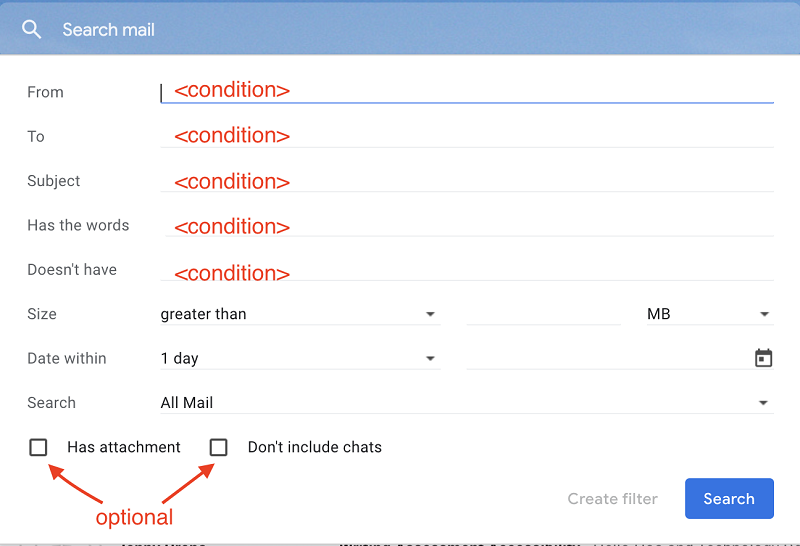
Task: Click the Create filter link
Action: click(612, 499)
